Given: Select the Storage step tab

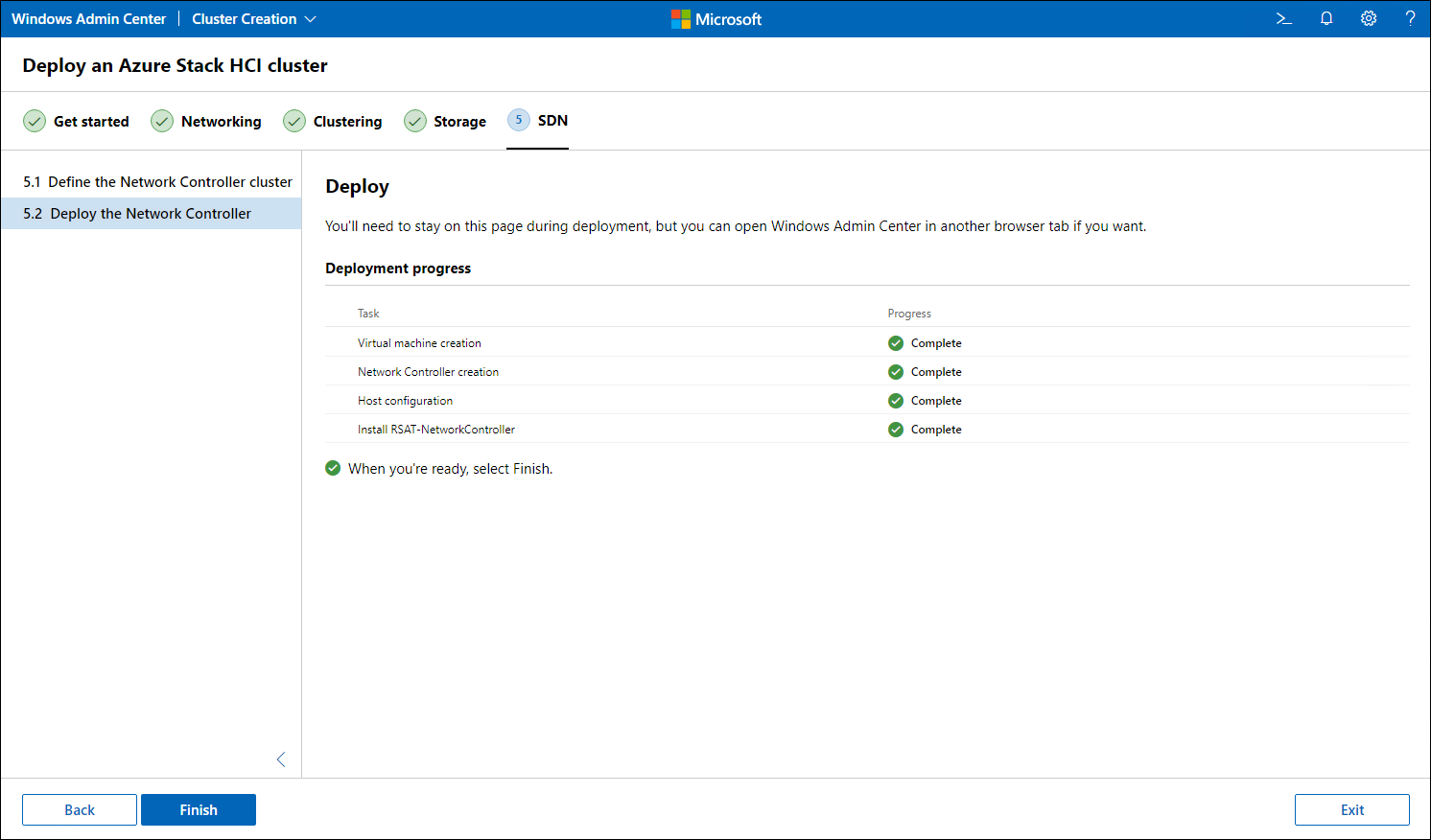Looking at the screenshot, I should coord(445,121).
